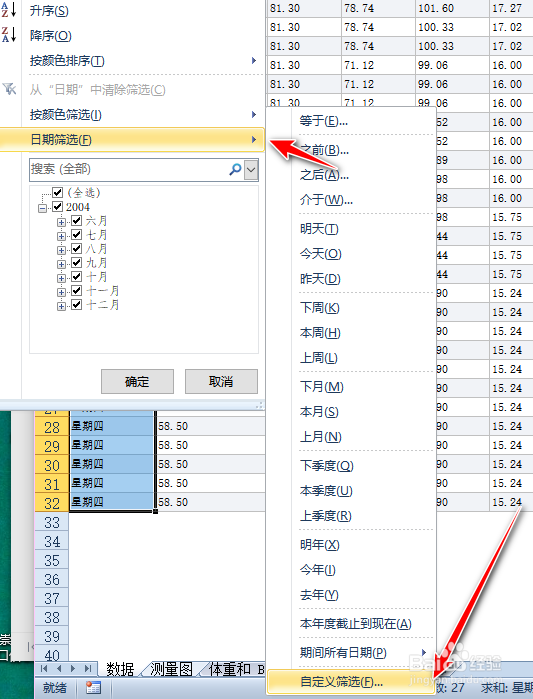
Task: Click the ascending sort A-Z icon
Action: 9,9
